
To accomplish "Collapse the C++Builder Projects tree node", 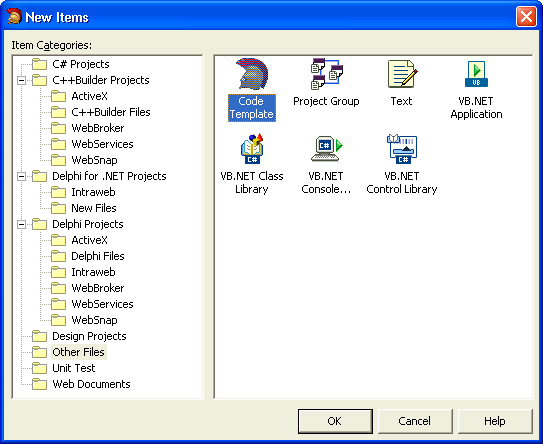I will point(21,80).
